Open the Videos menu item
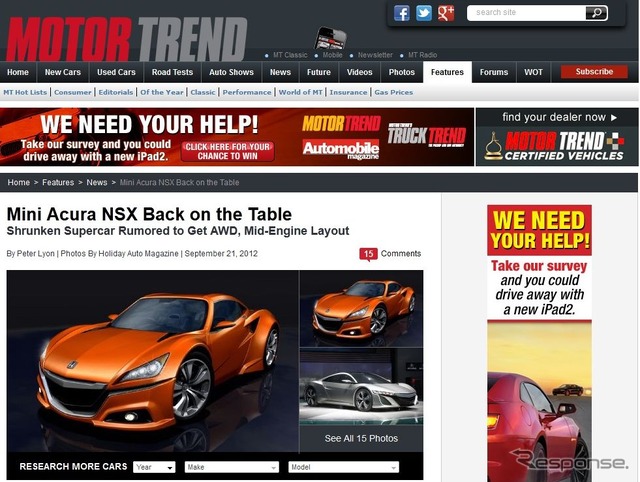Screen dimensions: 640x482 coord(360,72)
